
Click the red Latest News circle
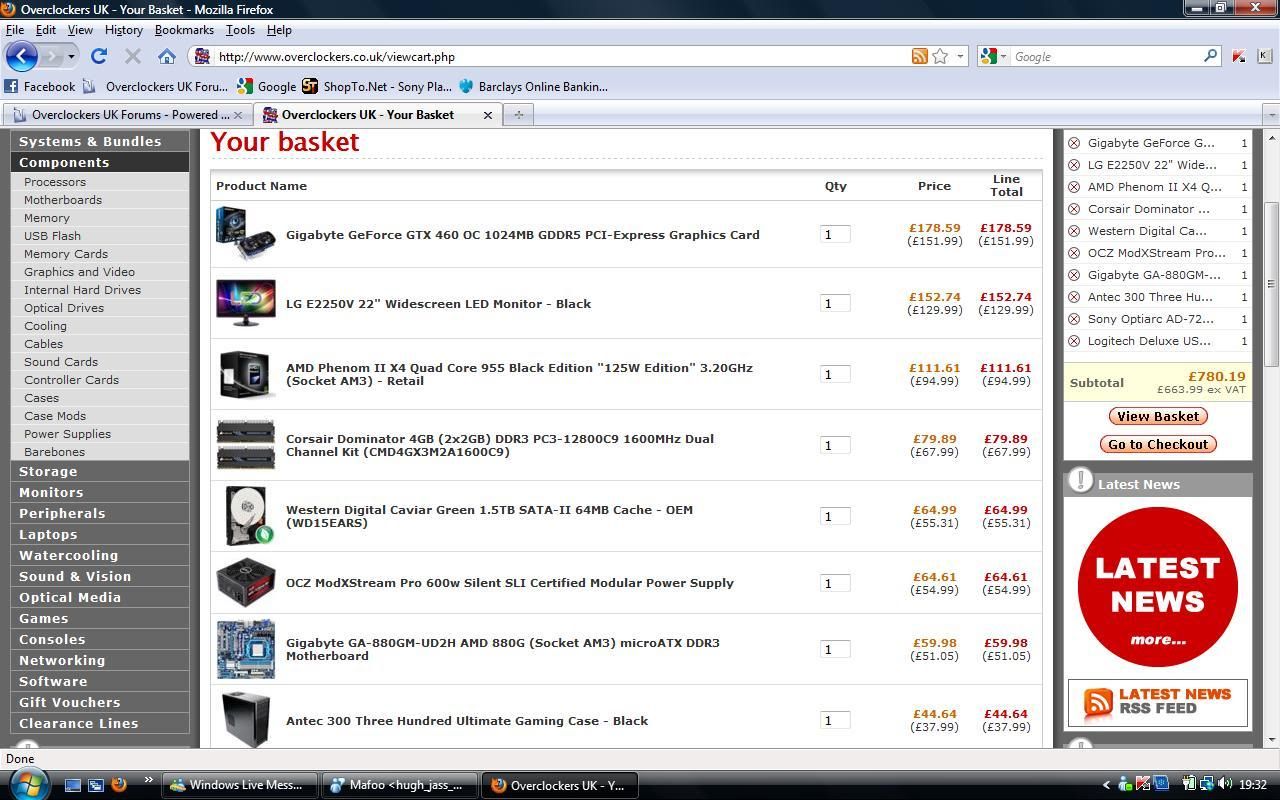point(1158,587)
